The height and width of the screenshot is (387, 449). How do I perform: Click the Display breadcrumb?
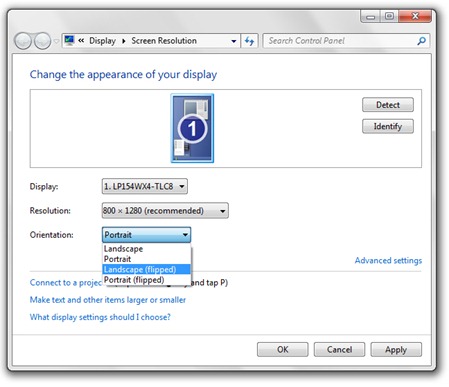(102, 41)
